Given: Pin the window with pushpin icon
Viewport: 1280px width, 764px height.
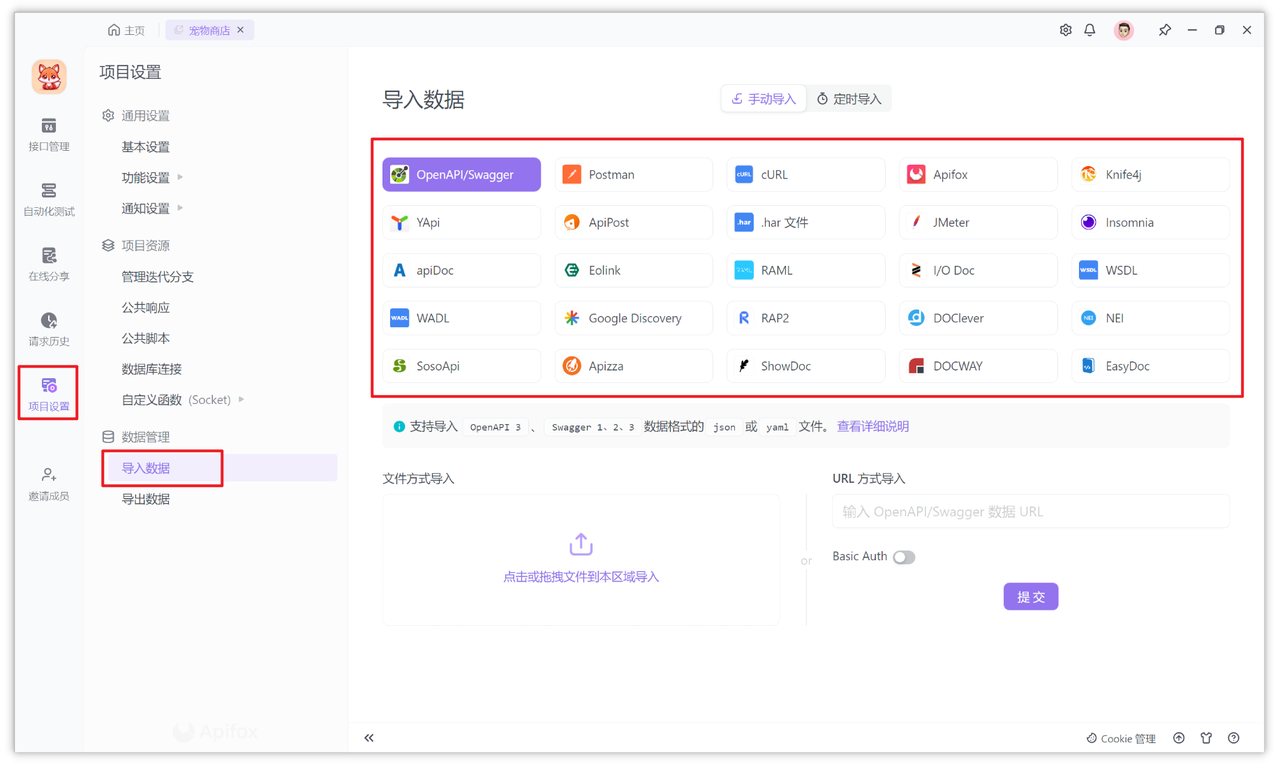Looking at the screenshot, I should 1164,30.
